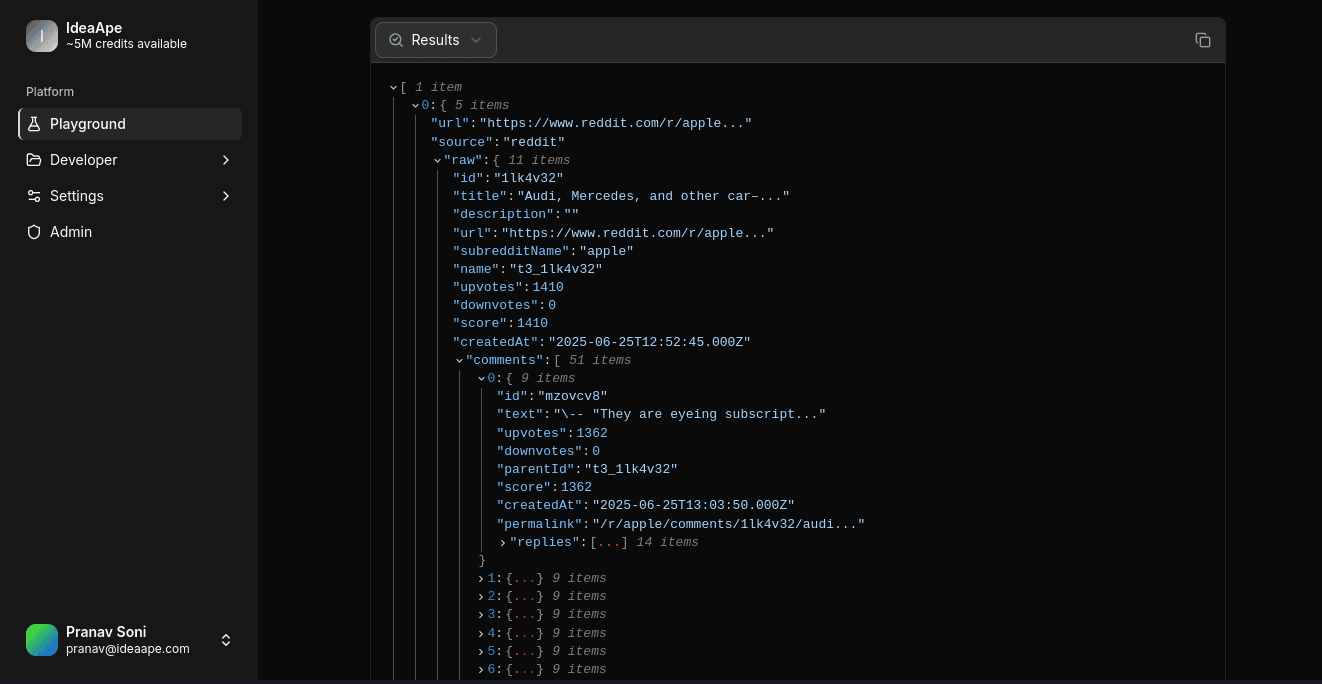1322x684 pixels.
Task: Click the pranav@ideaape.com email text
Action: tap(127, 649)
